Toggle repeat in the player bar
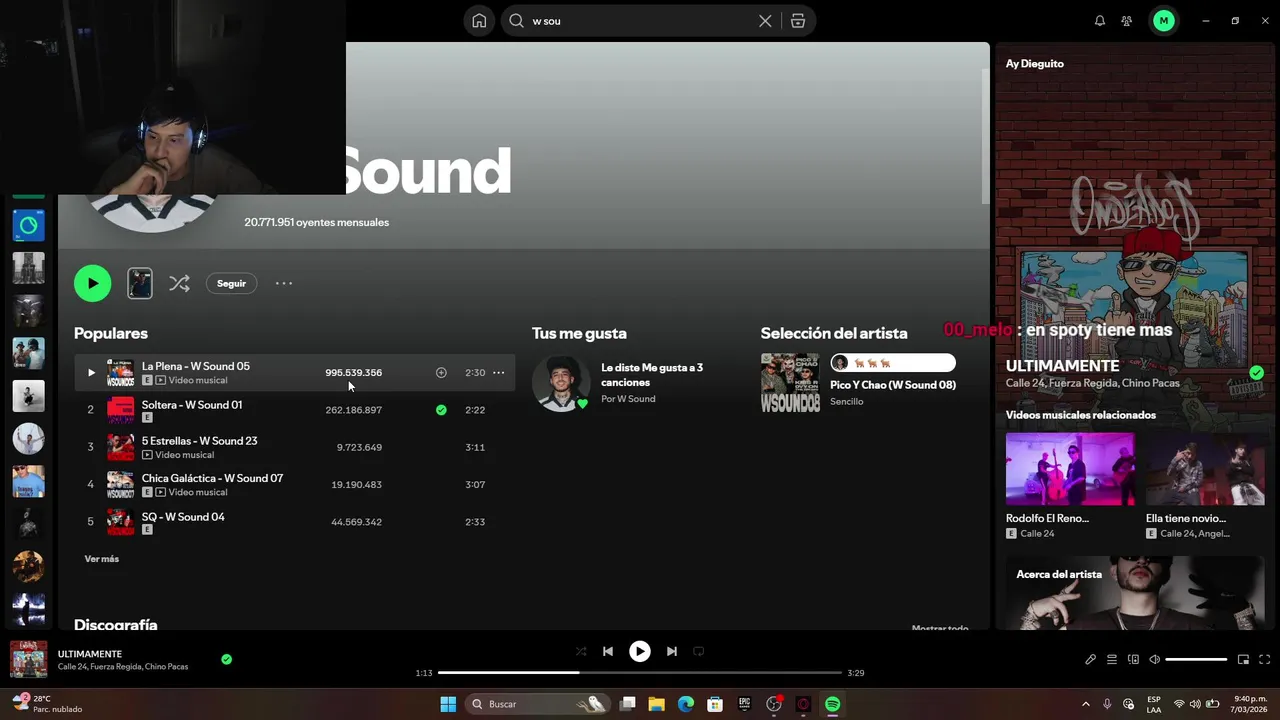The image size is (1280, 720). (699, 651)
